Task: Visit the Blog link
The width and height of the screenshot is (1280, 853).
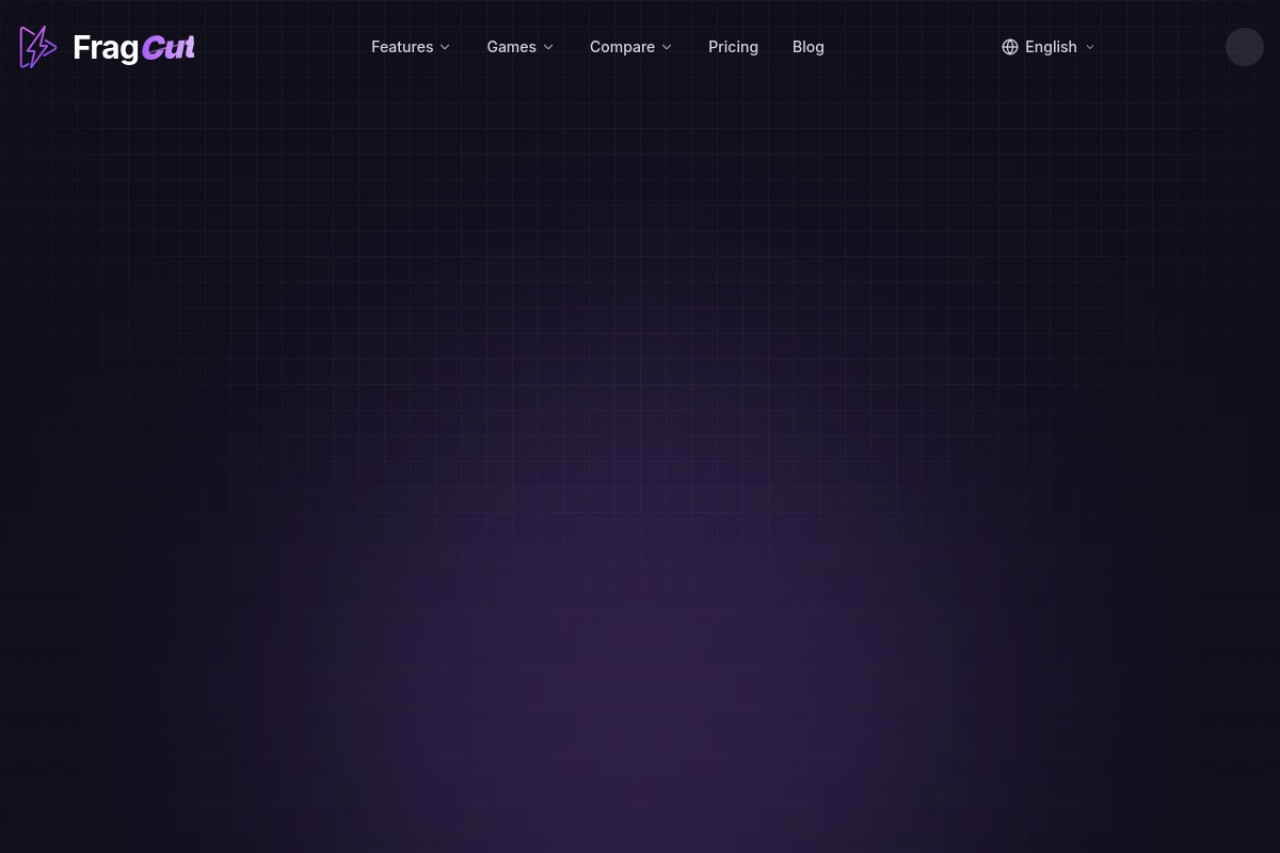Action: point(808,47)
